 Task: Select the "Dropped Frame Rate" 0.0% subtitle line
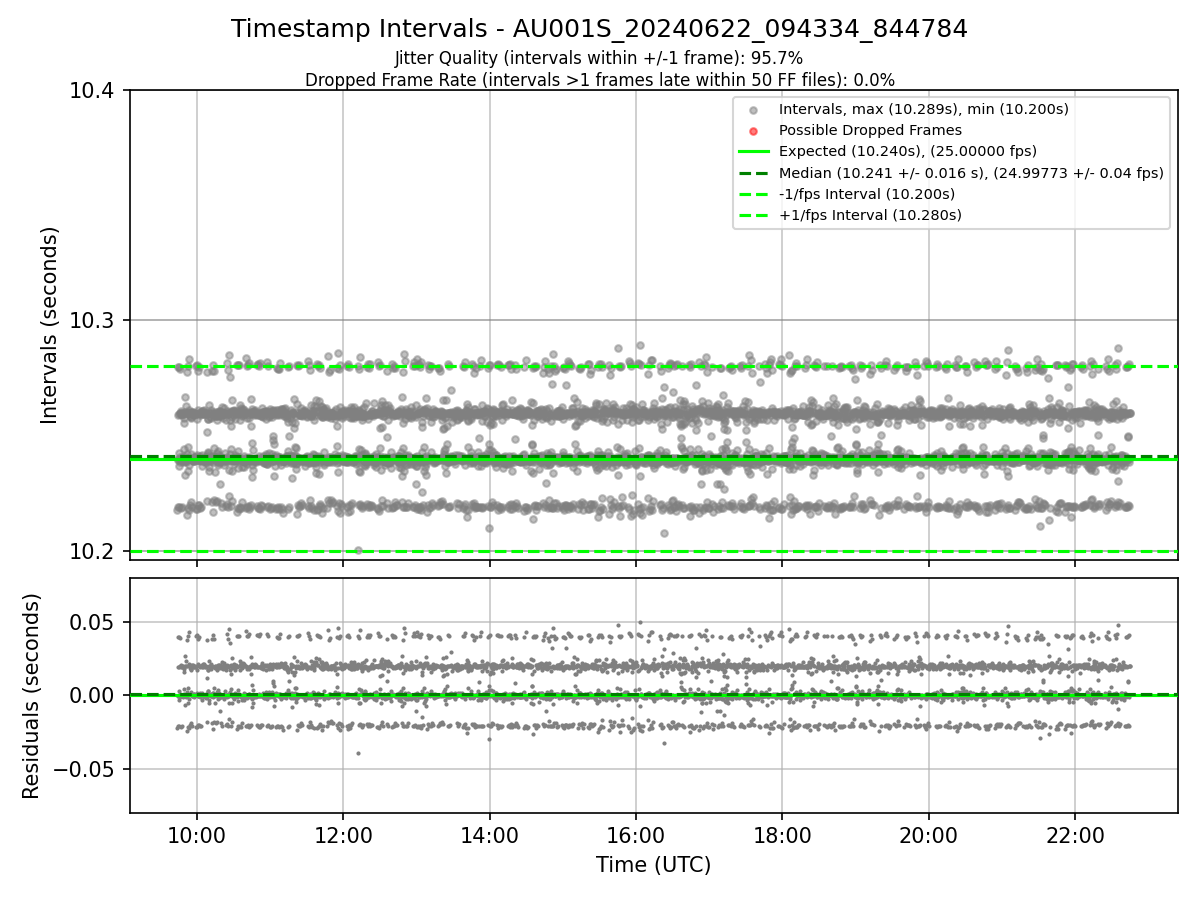(599, 79)
